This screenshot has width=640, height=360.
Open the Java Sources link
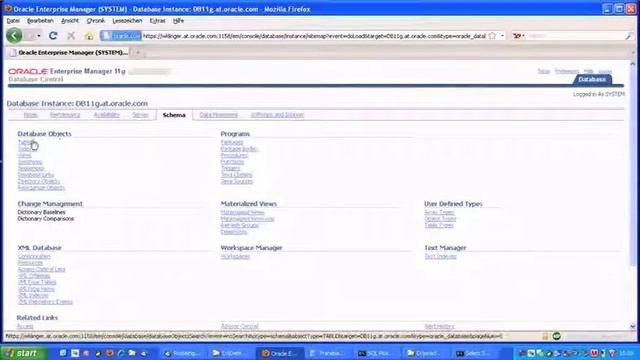(237, 181)
